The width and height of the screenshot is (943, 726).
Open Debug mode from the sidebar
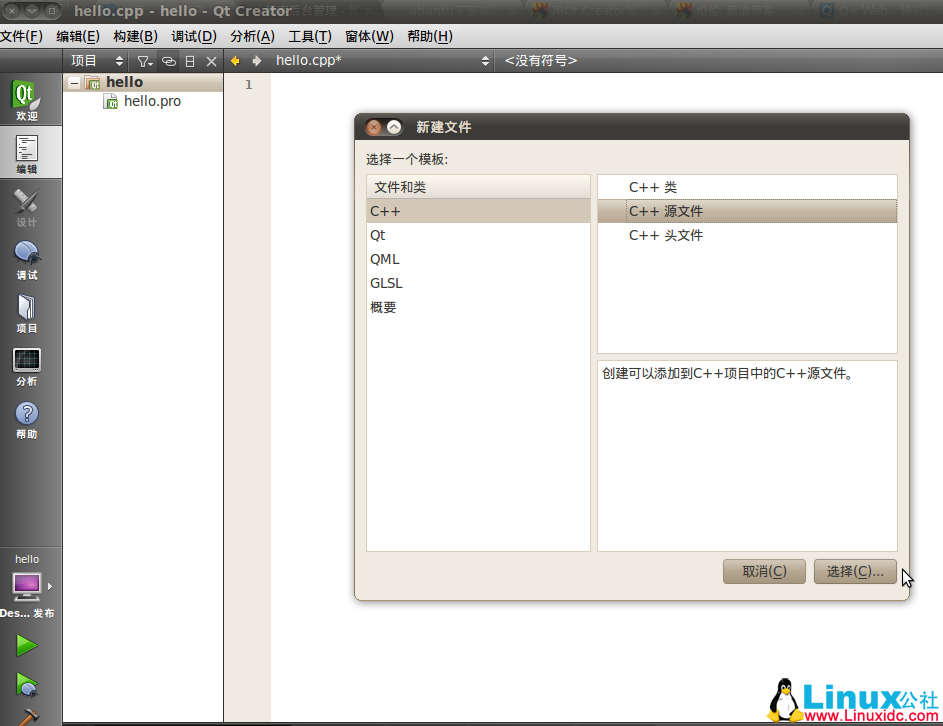pyautogui.click(x=25, y=258)
